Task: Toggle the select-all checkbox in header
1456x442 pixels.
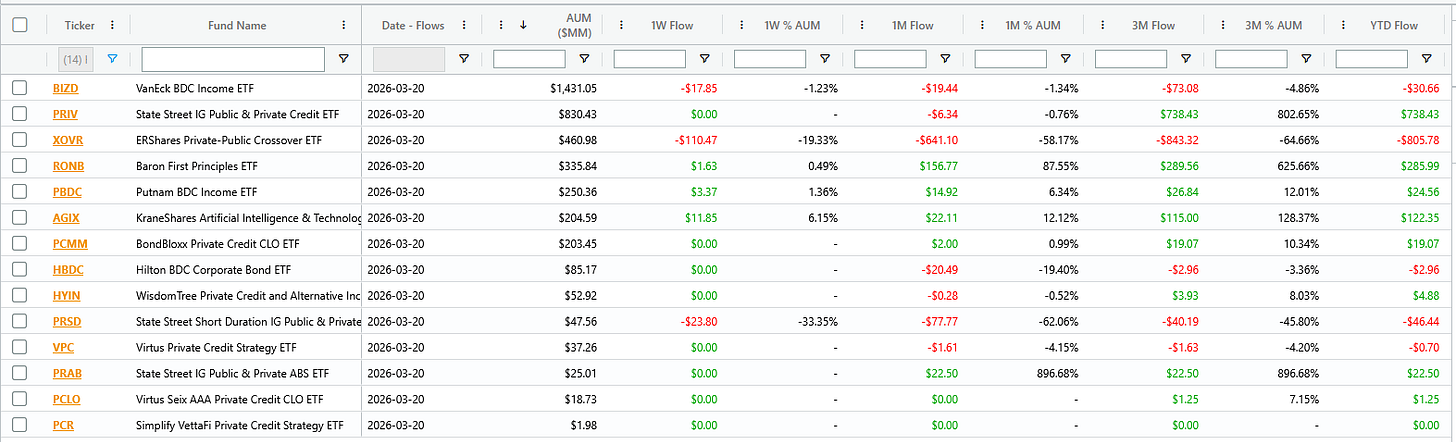Action: [x=19, y=25]
